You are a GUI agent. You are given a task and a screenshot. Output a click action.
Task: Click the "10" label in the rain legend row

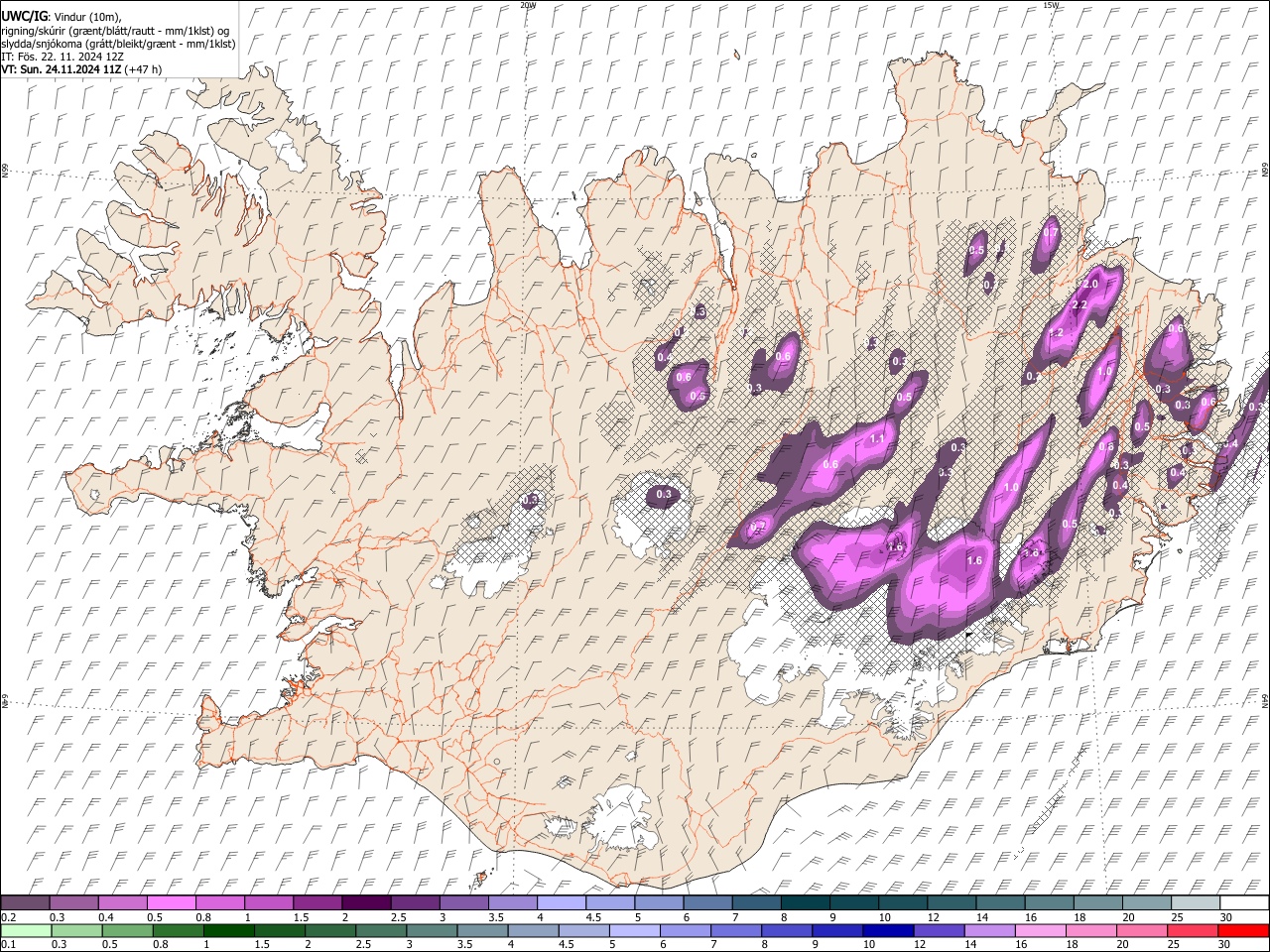(x=869, y=945)
